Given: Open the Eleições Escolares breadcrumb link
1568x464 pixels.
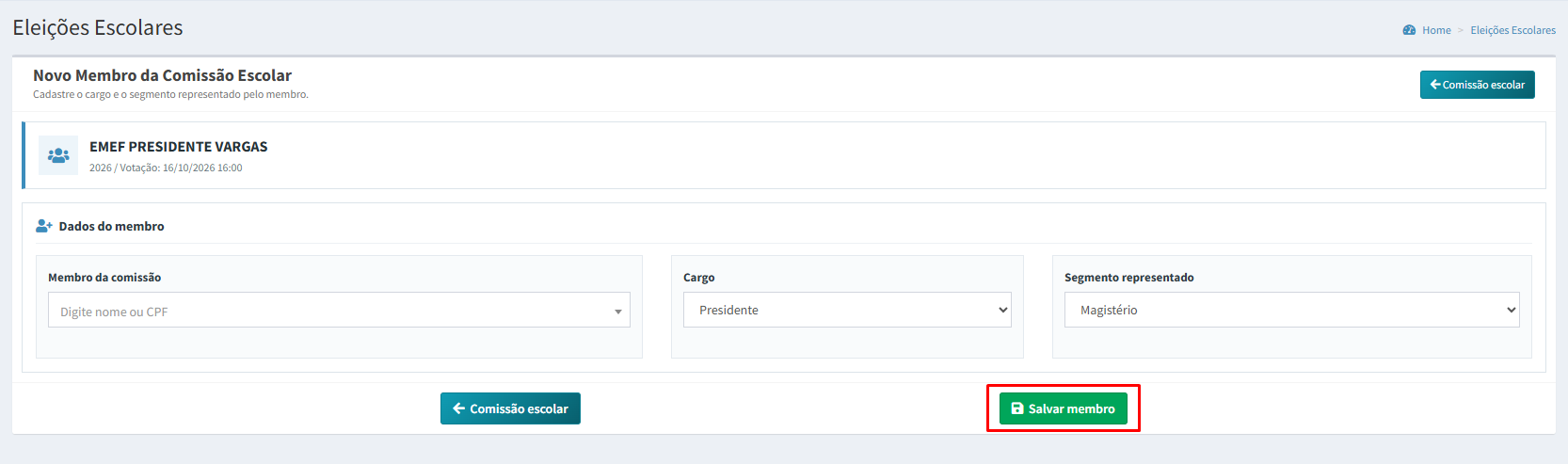Looking at the screenshot, I should pyautogui.click(x=1512, y=30).
